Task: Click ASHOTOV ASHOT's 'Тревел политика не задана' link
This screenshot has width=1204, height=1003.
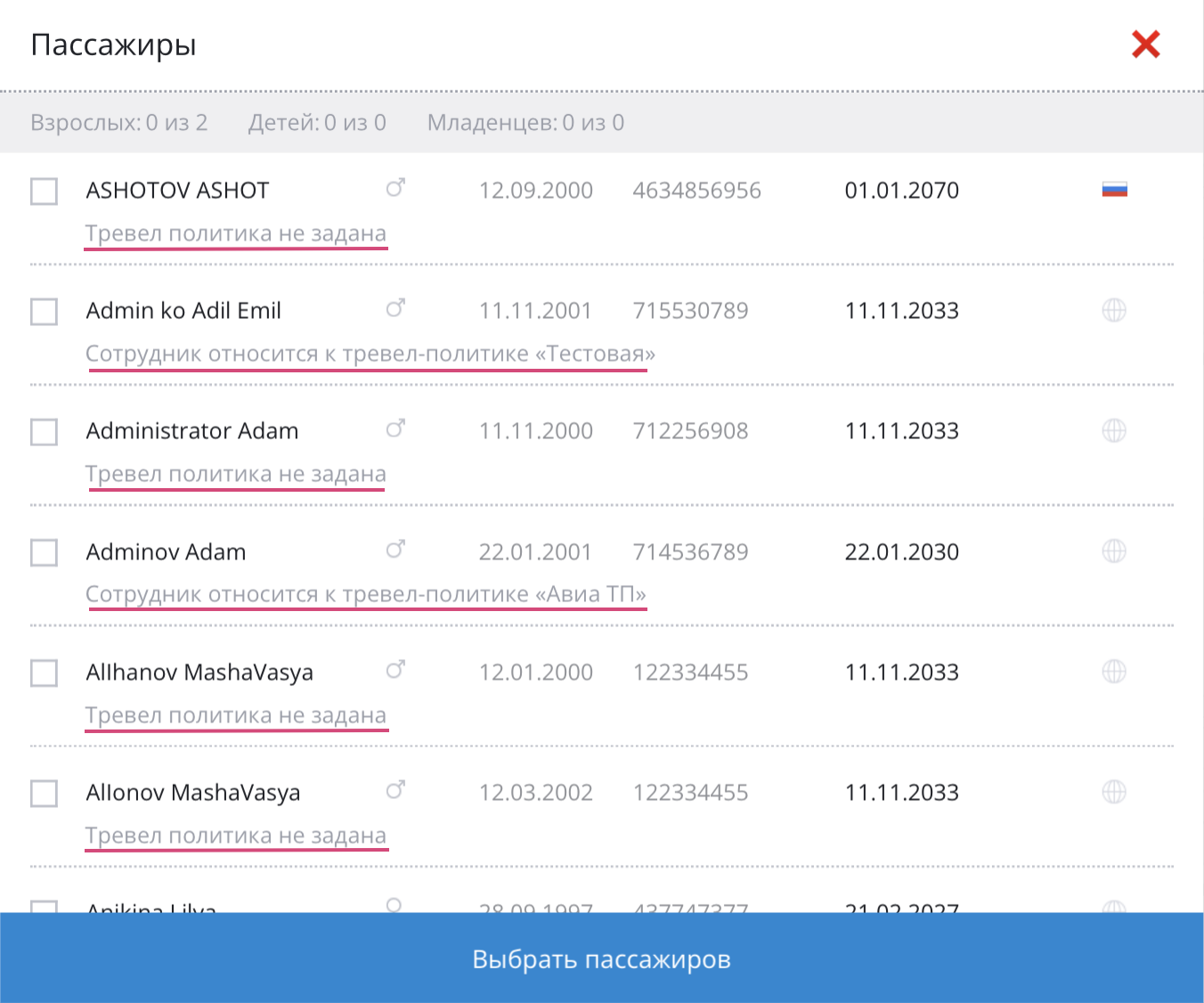Action: [236, 233]
